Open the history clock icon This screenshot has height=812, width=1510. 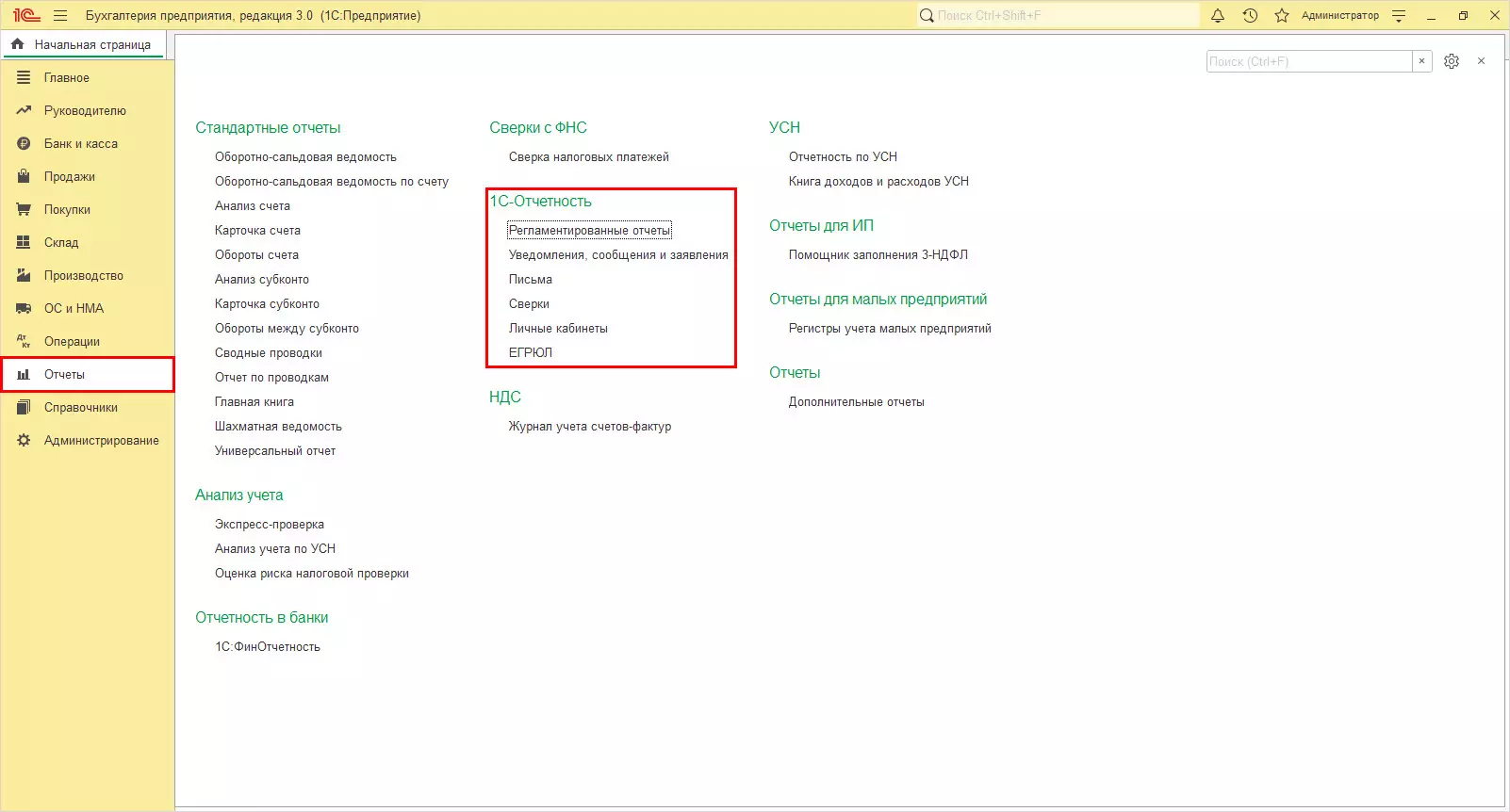tap(1250, 15)
